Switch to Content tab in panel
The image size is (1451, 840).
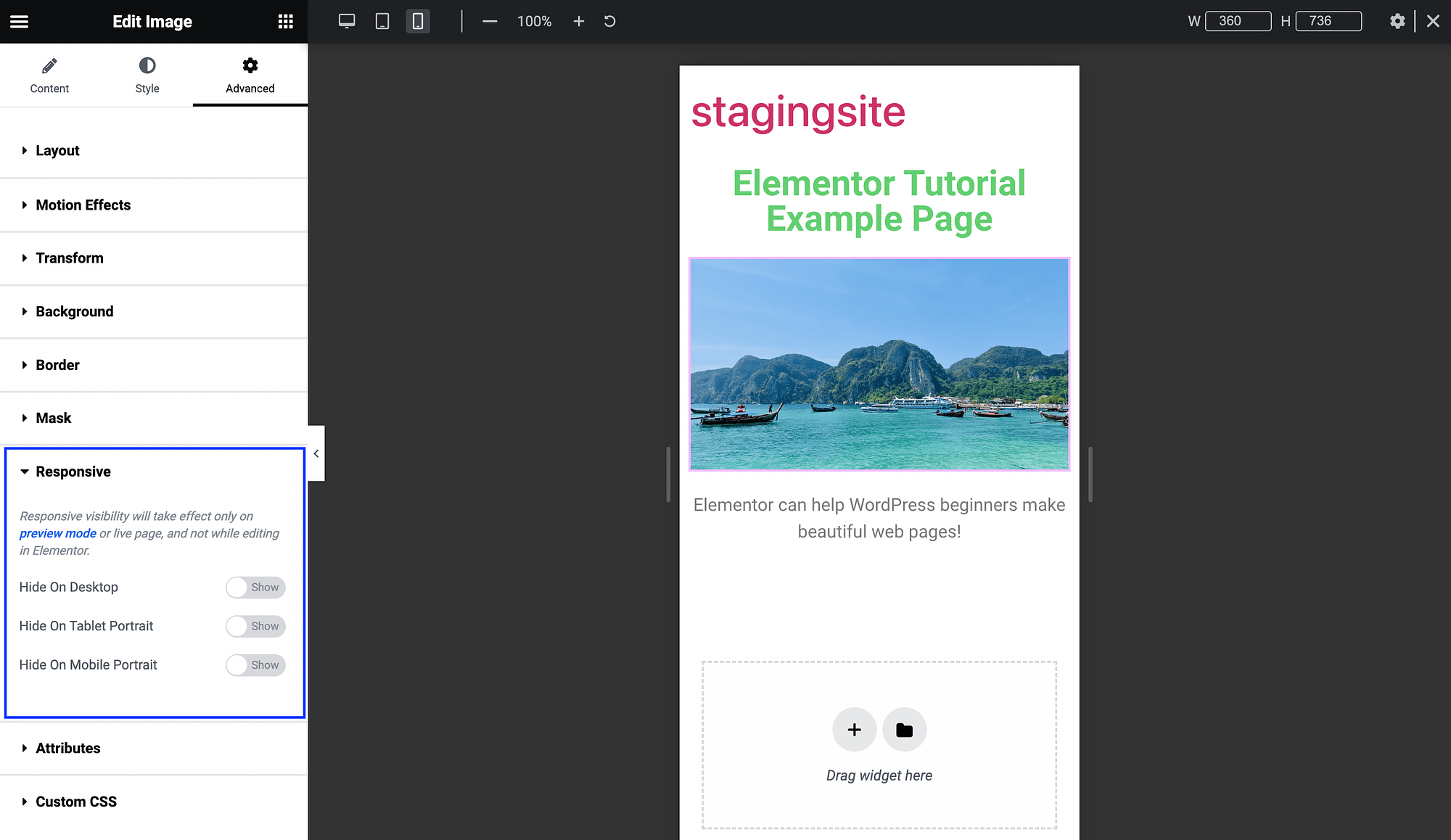pyautogui.click(x=48, y=75)
